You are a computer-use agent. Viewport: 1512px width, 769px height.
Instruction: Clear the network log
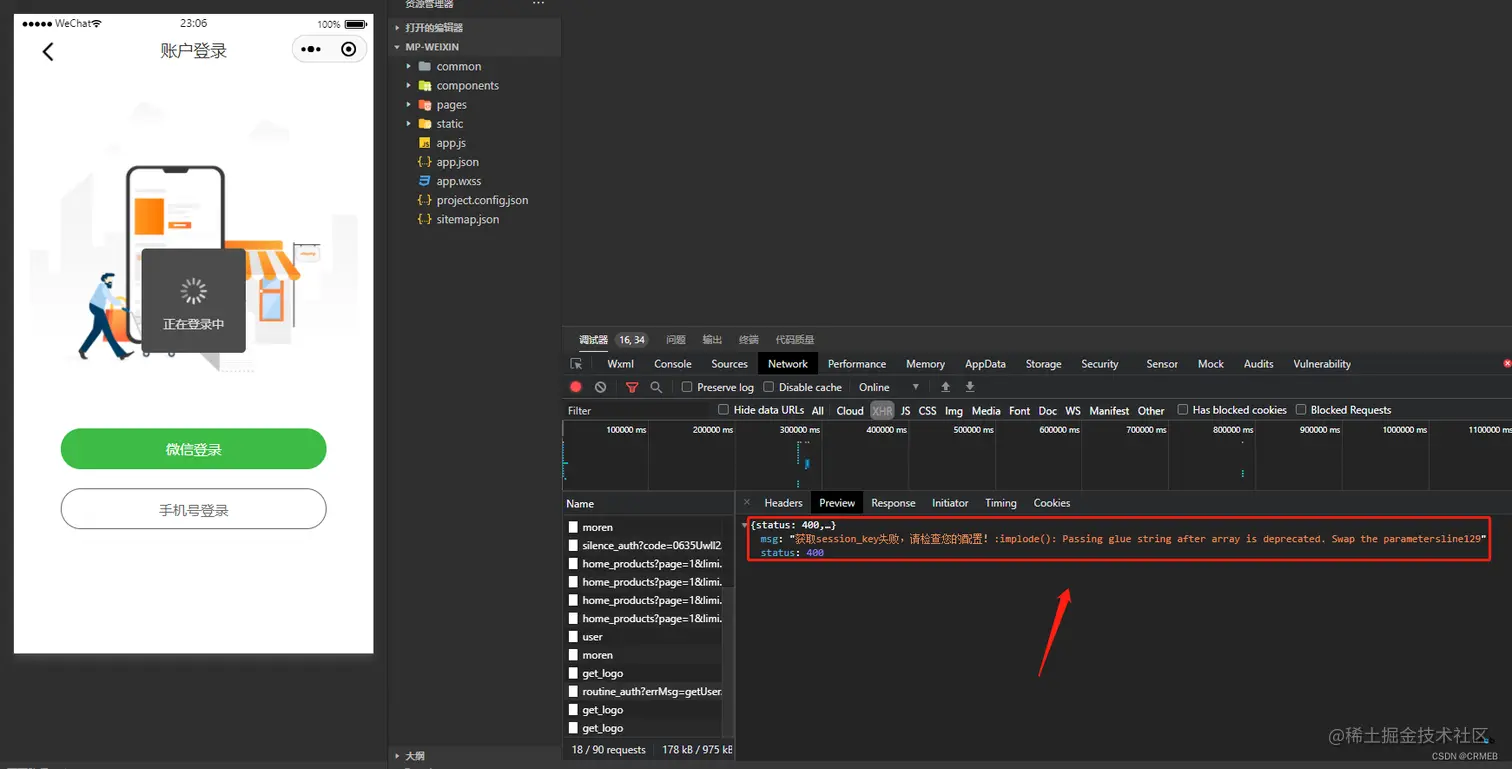(600, 387)
